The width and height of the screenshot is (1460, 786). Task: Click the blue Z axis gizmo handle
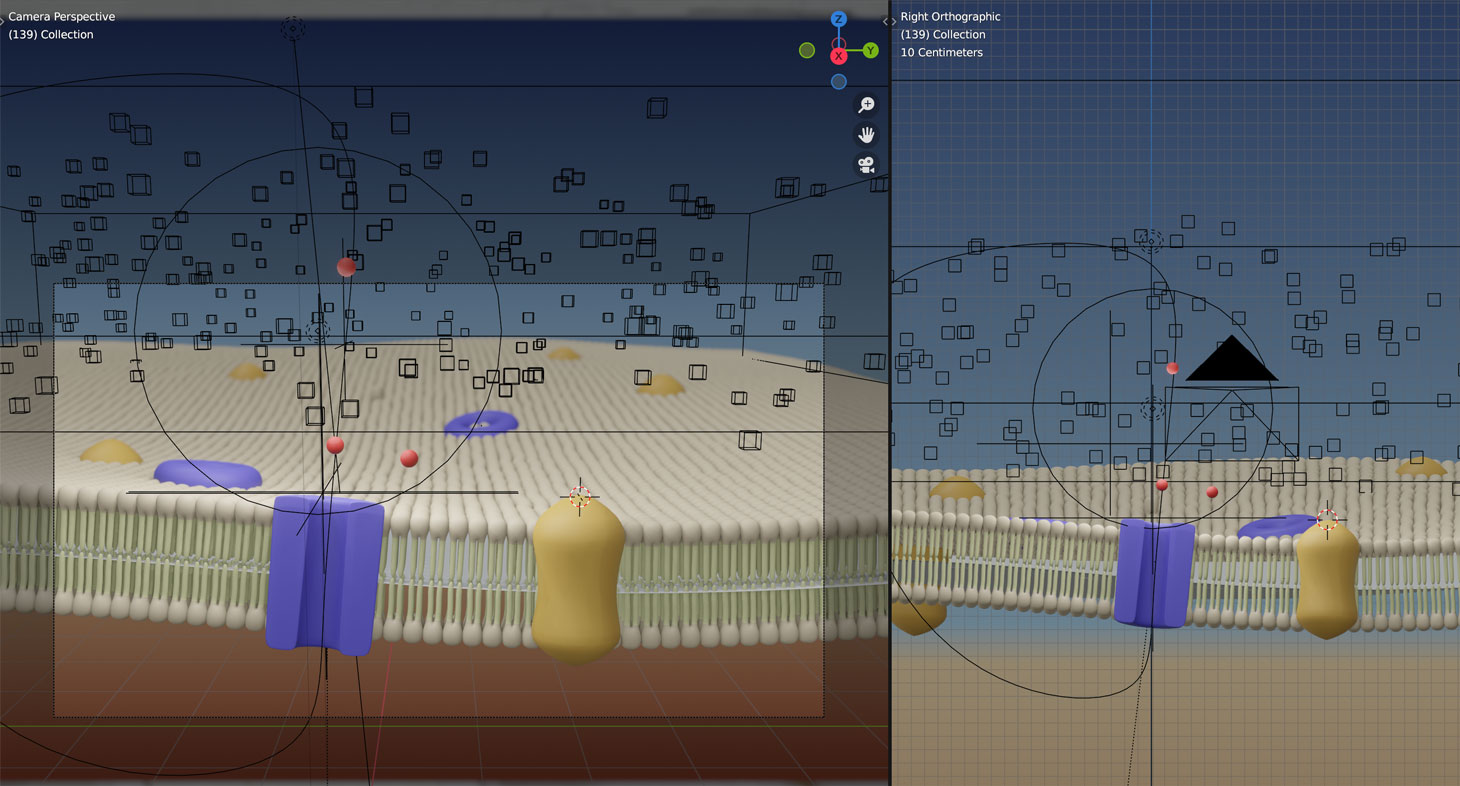coord(839,19)
